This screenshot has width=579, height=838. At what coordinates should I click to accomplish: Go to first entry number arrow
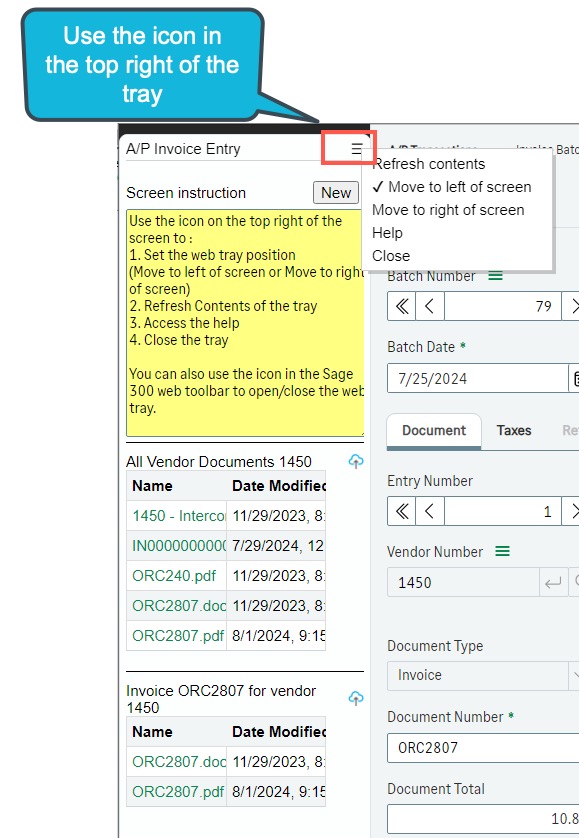402,511
